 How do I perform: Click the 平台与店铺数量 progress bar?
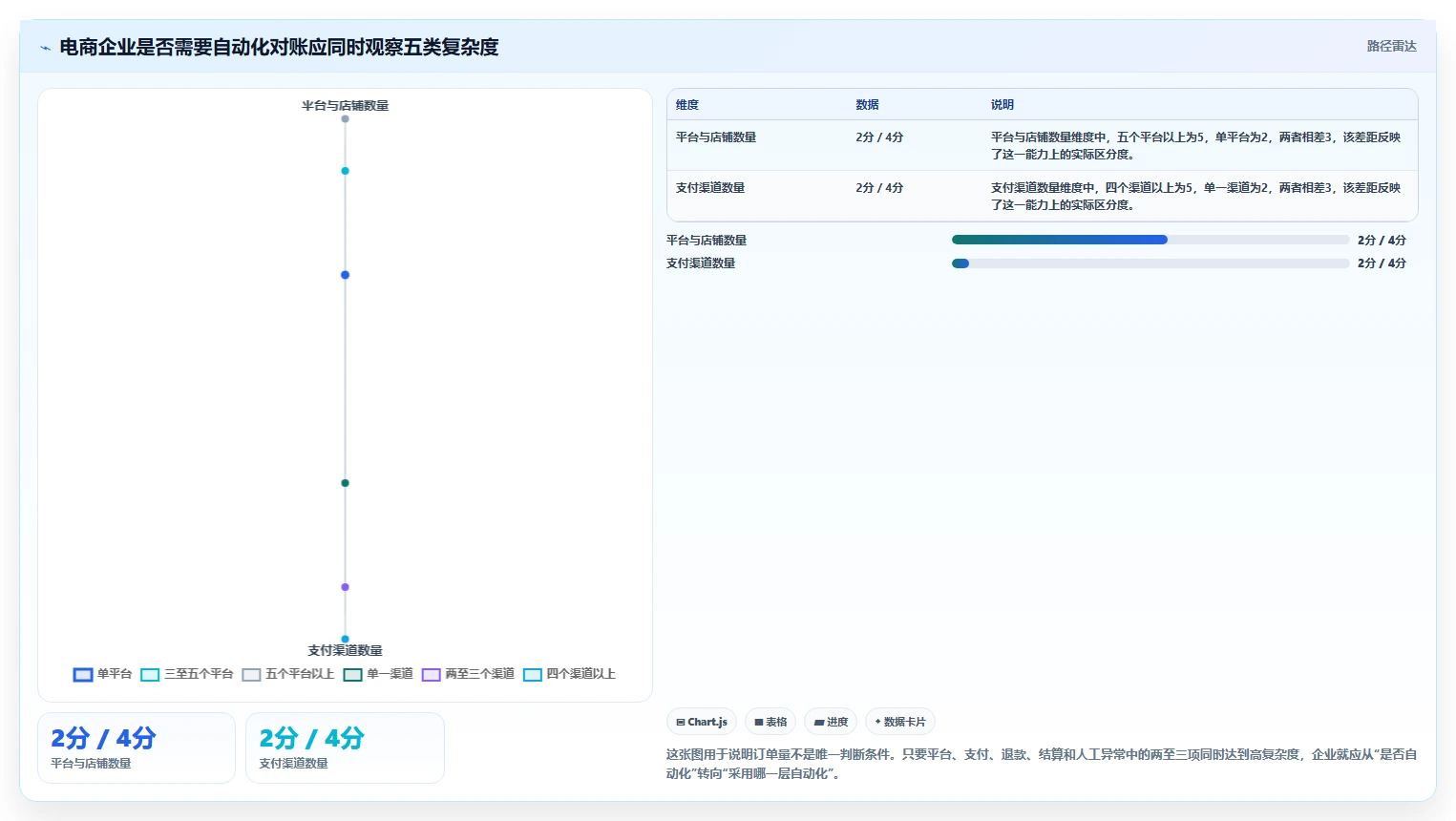tap(1150, 240)
